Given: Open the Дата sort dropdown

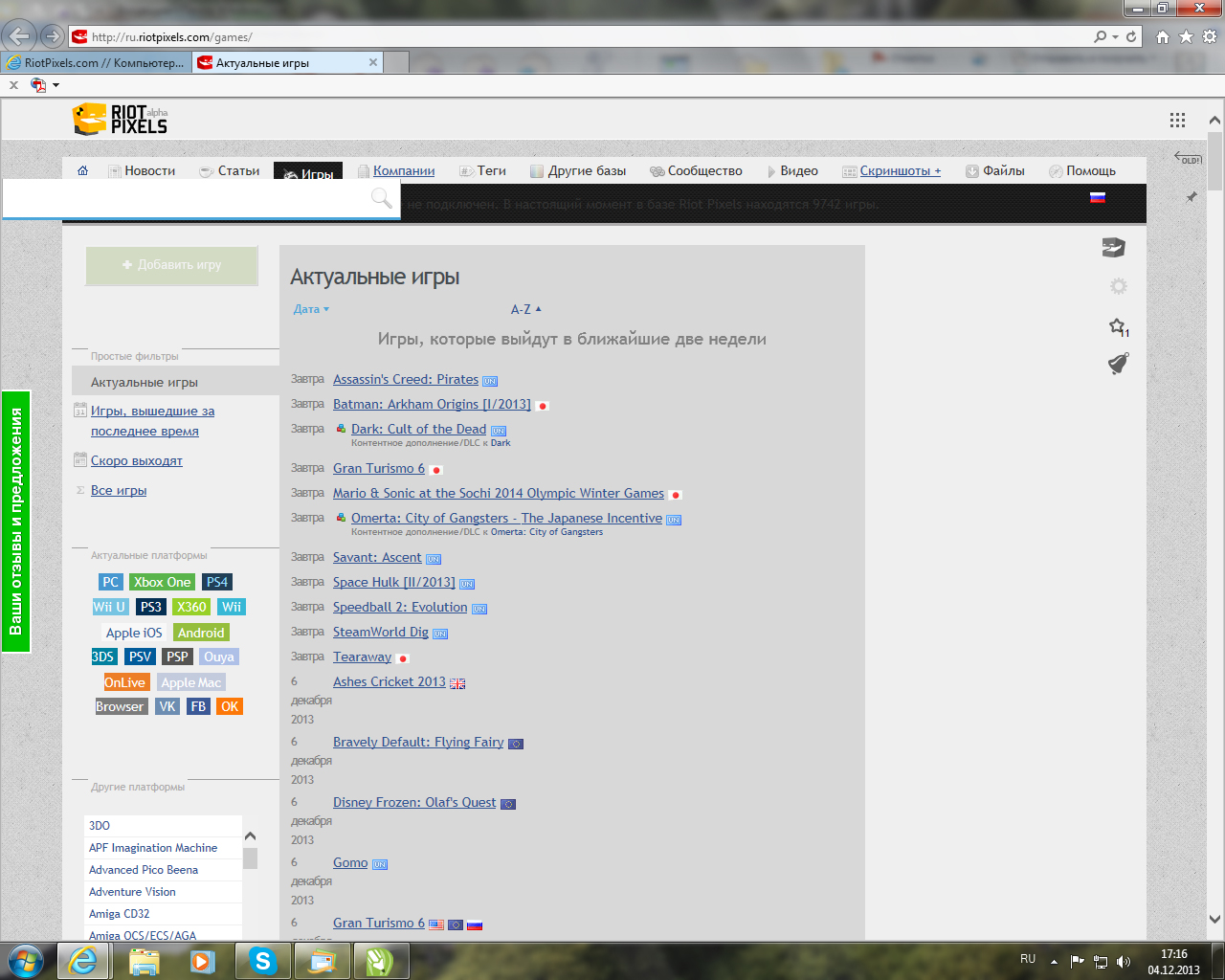Looking at the screenshot, I should pos(311,309).
